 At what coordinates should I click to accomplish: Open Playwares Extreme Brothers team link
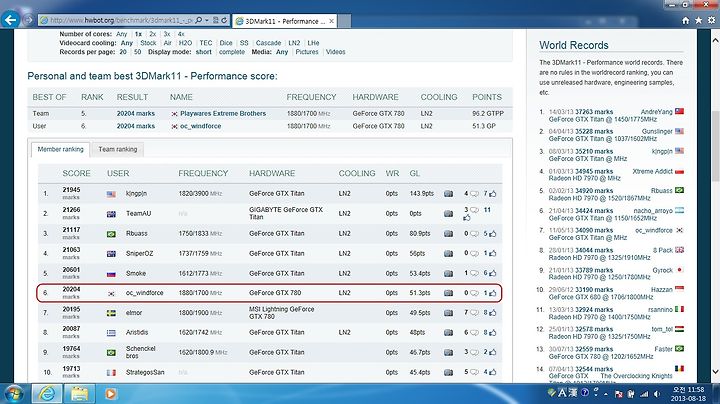(223, 113)
